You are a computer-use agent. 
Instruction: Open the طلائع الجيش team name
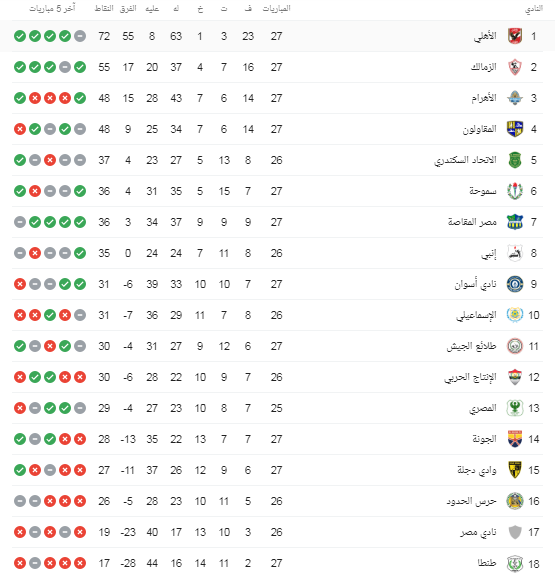tap(471, 346)
